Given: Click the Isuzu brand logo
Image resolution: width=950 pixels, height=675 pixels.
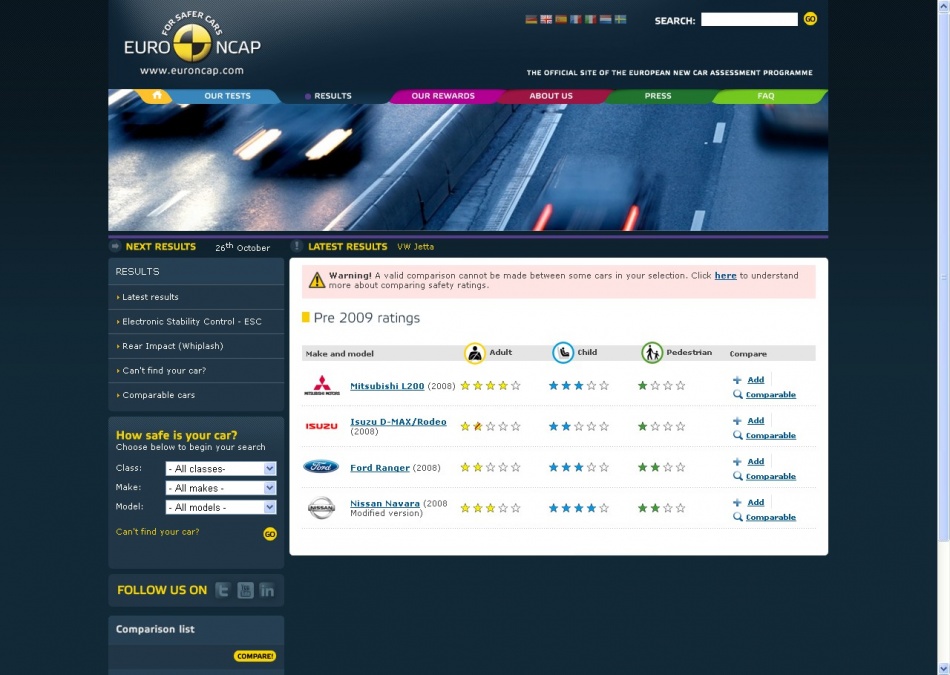Looking at the screenshot, I should (321, 426).
